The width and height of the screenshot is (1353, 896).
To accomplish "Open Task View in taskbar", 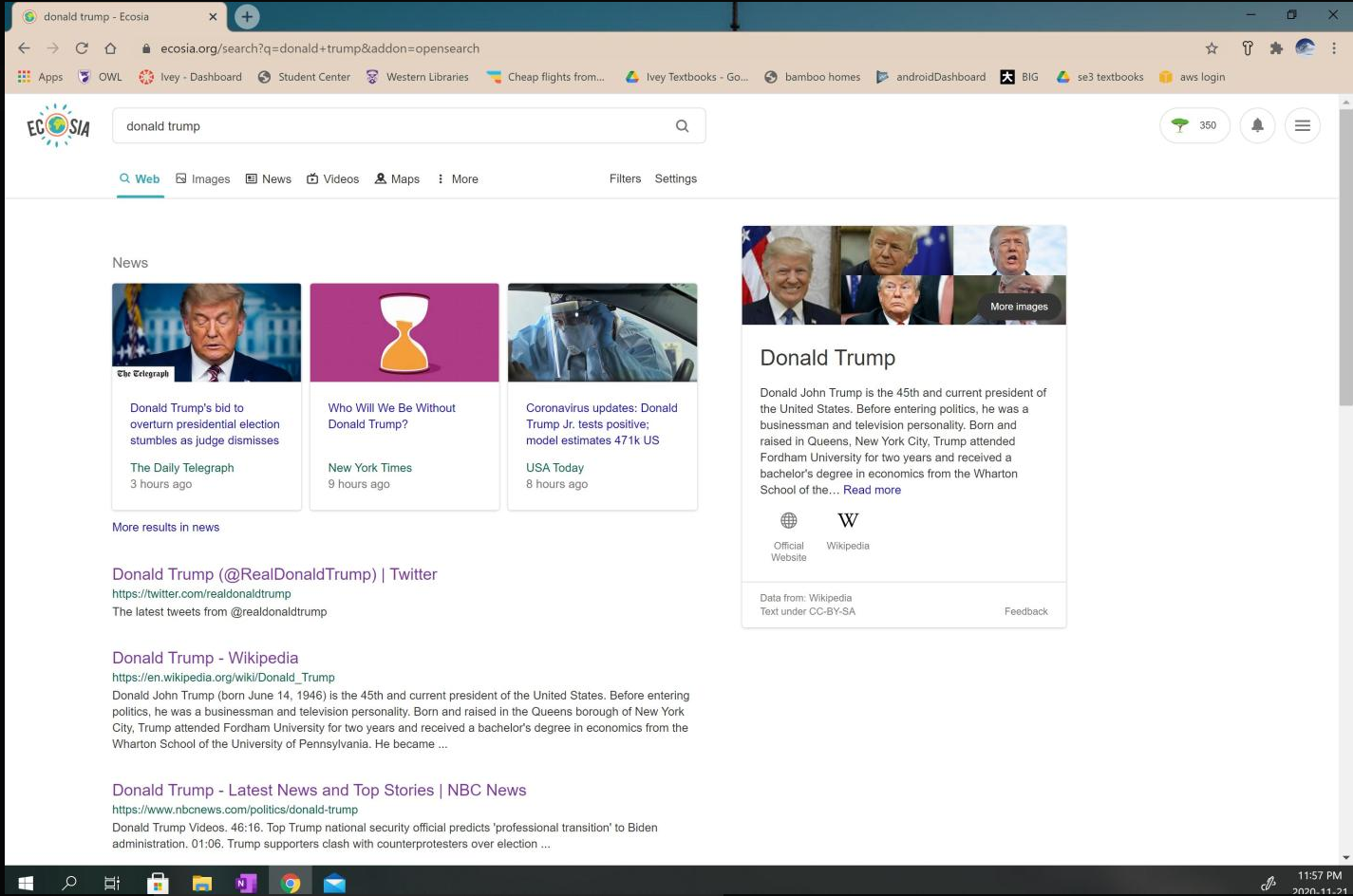I will coord(112,883).
